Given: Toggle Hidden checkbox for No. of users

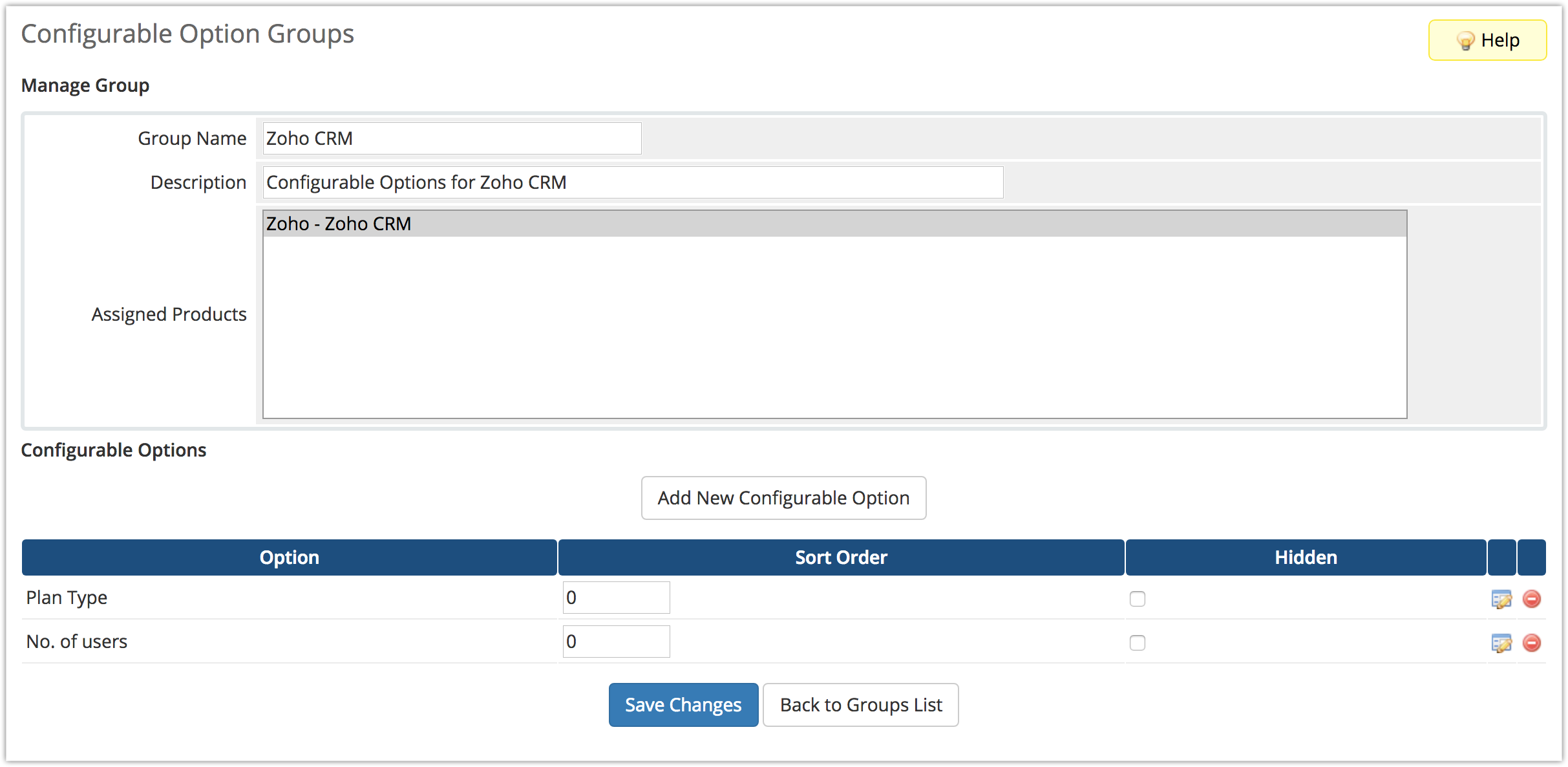Looking at the screenshot, I should click(x=1138, y=643).
